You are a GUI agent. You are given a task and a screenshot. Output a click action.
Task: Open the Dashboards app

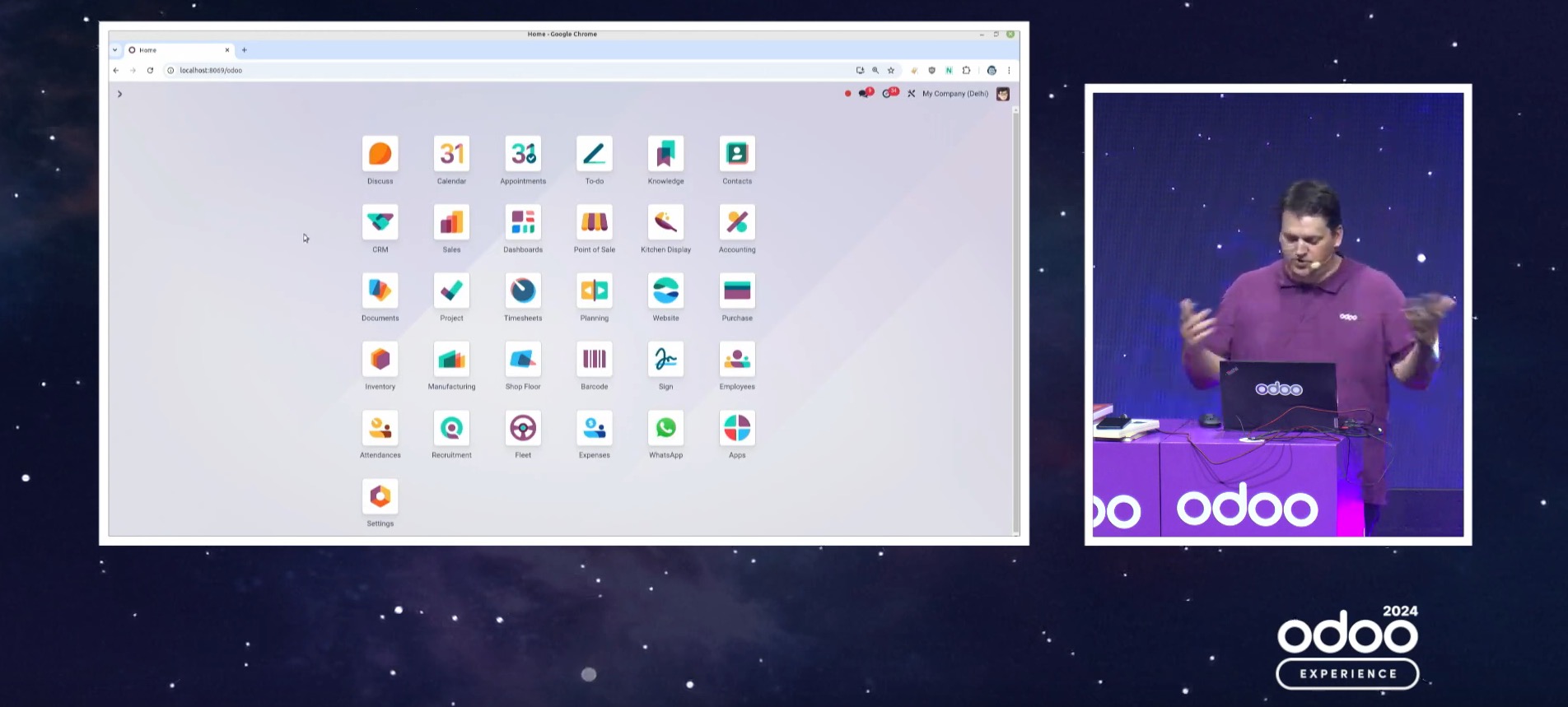(523, 222)
